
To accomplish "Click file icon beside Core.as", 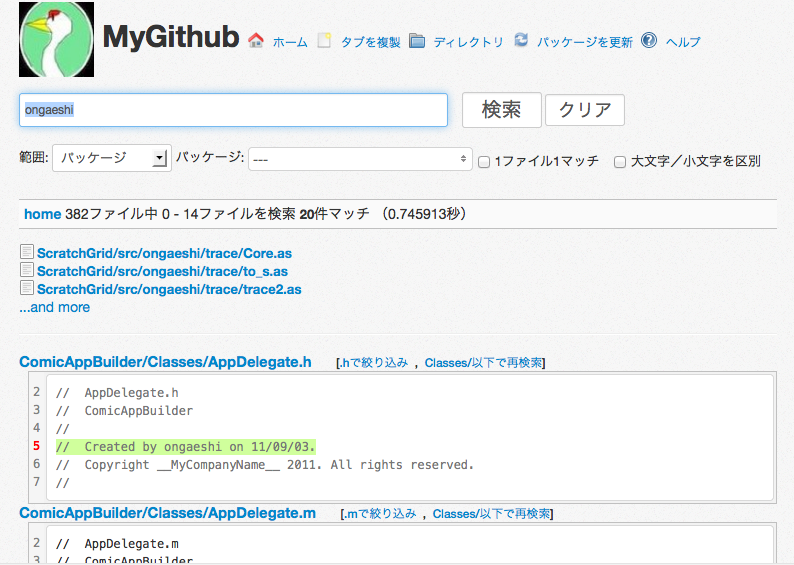I will point(27,252).
